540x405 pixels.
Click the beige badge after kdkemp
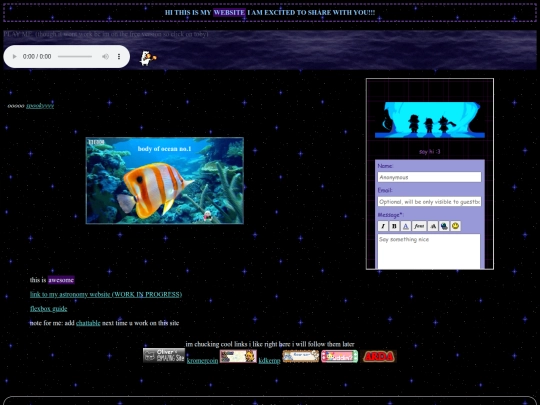(x=301, y=356)
